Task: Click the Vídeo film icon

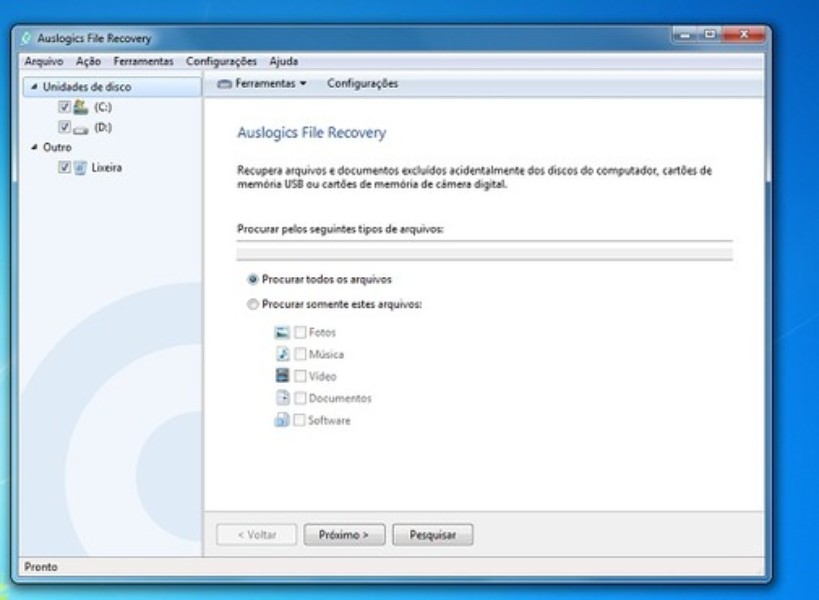Action: tap(282, 375)
